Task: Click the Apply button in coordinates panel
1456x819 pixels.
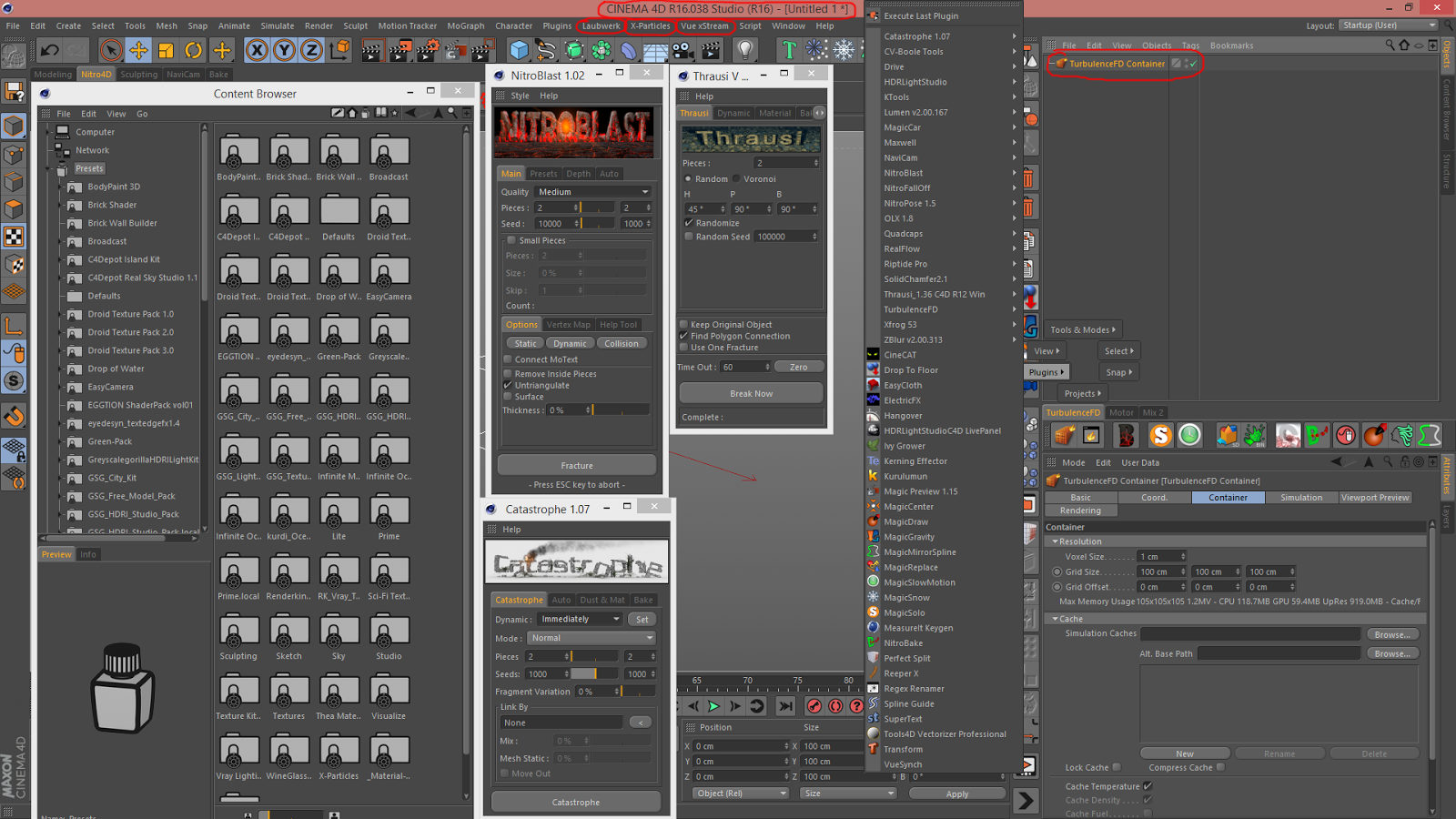Action: (957, 794)
